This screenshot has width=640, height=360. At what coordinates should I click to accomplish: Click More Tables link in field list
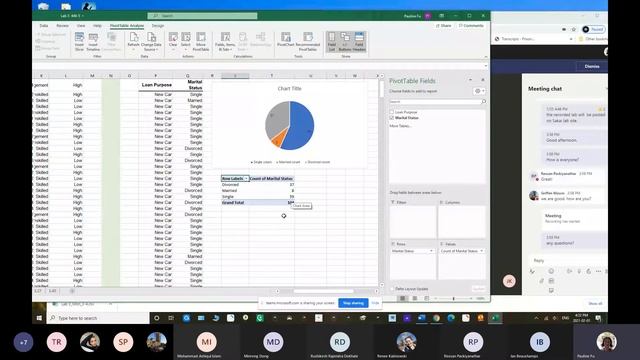click(400, 126)
